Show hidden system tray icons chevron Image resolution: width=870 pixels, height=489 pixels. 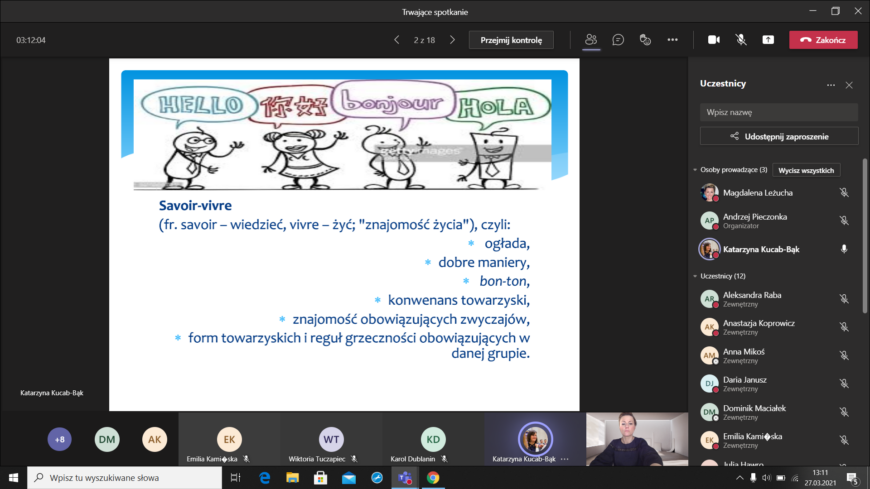pyautogui.click(x=740, y=478)
